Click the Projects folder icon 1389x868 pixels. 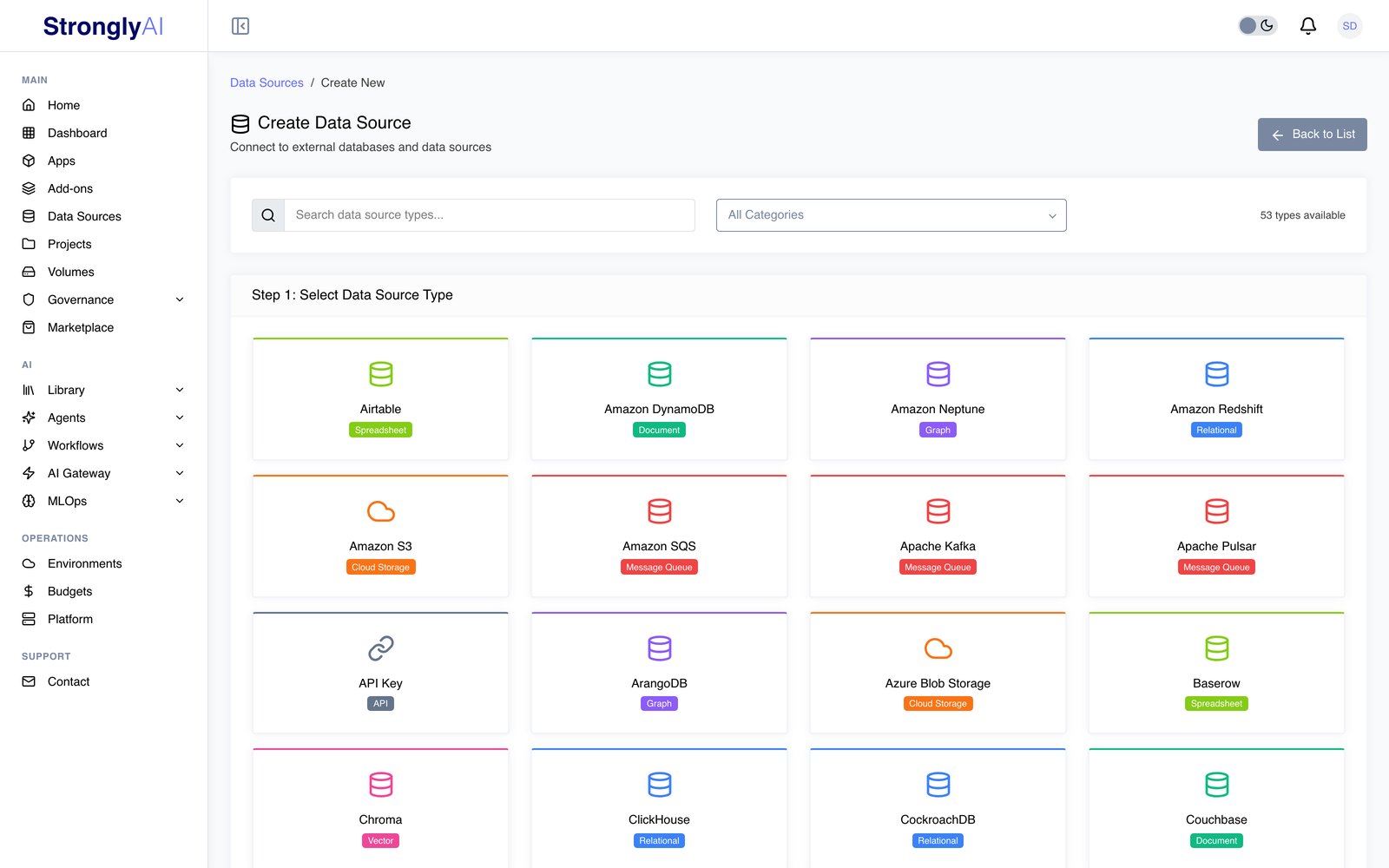pyautogui.click(x=29, y=244)
